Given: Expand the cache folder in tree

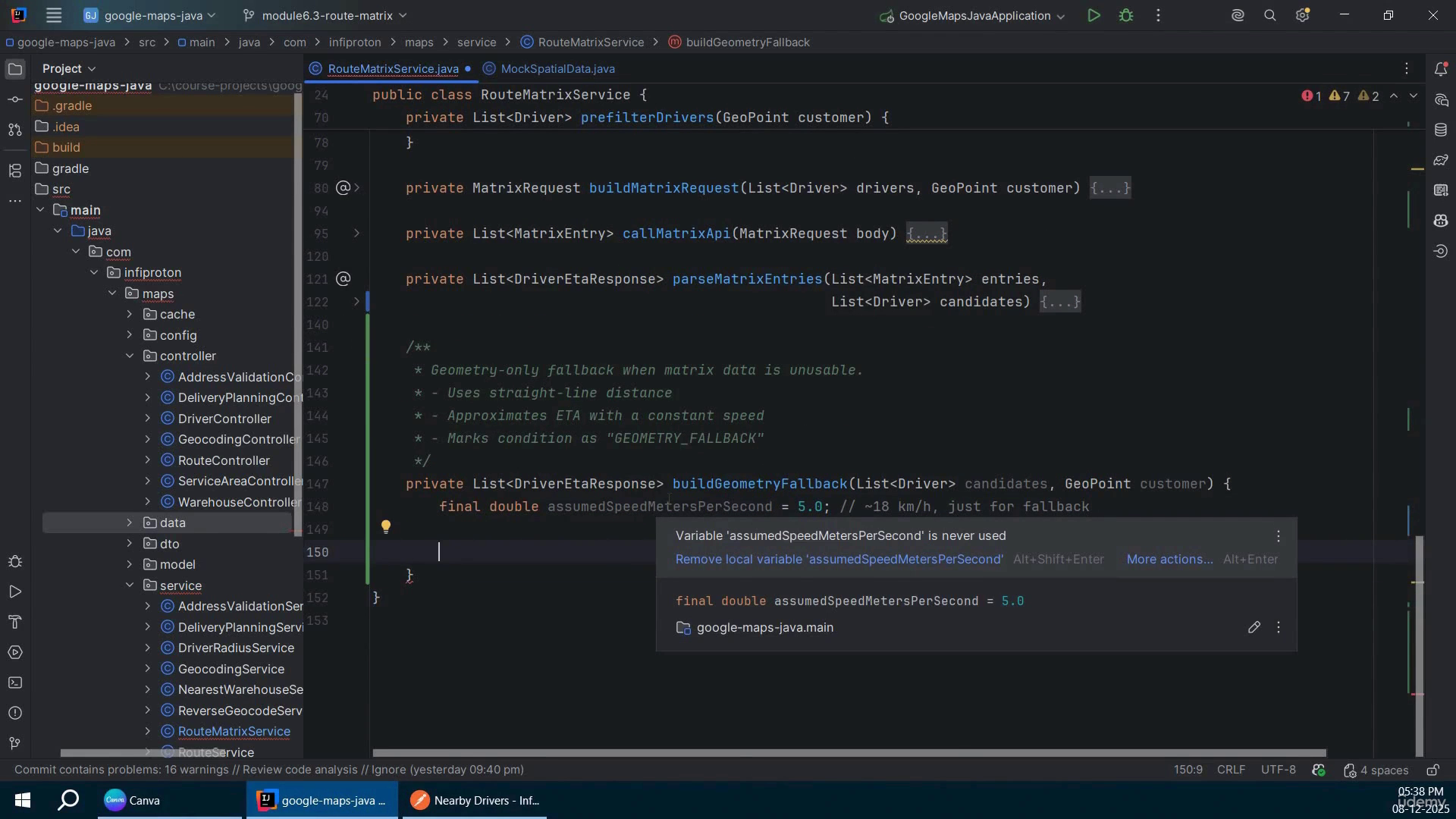Looking at the screenshot, I should pyautogui.click(x=129, y=314).
